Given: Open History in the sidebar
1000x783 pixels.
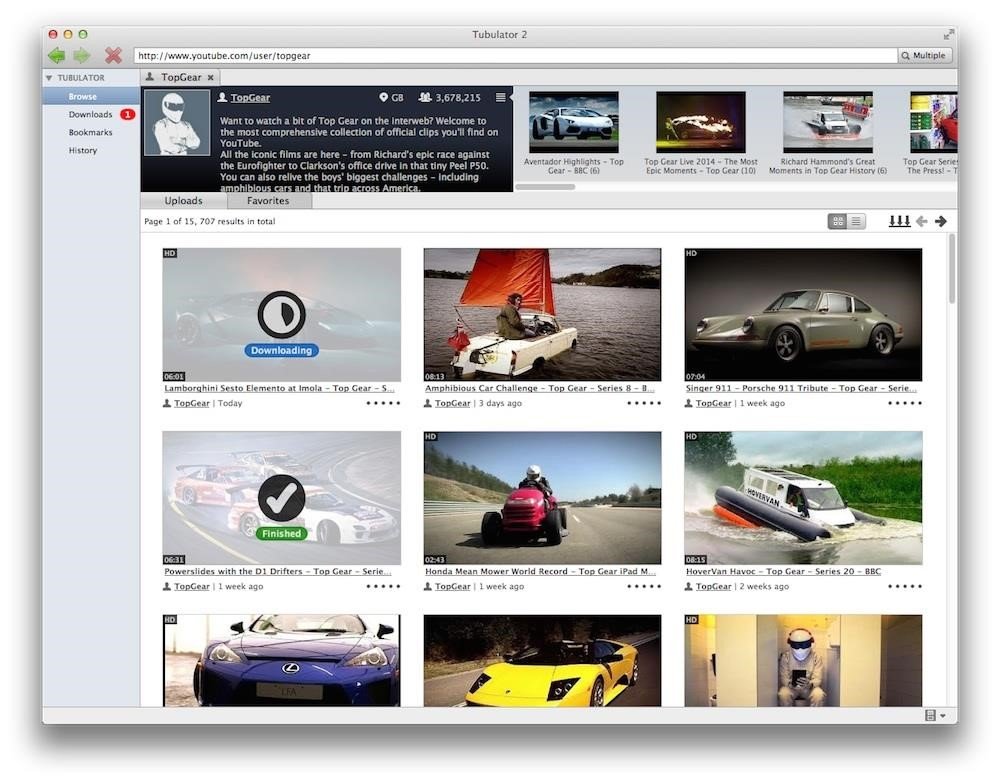Looking at the screenshot, I should pos(83,150).
